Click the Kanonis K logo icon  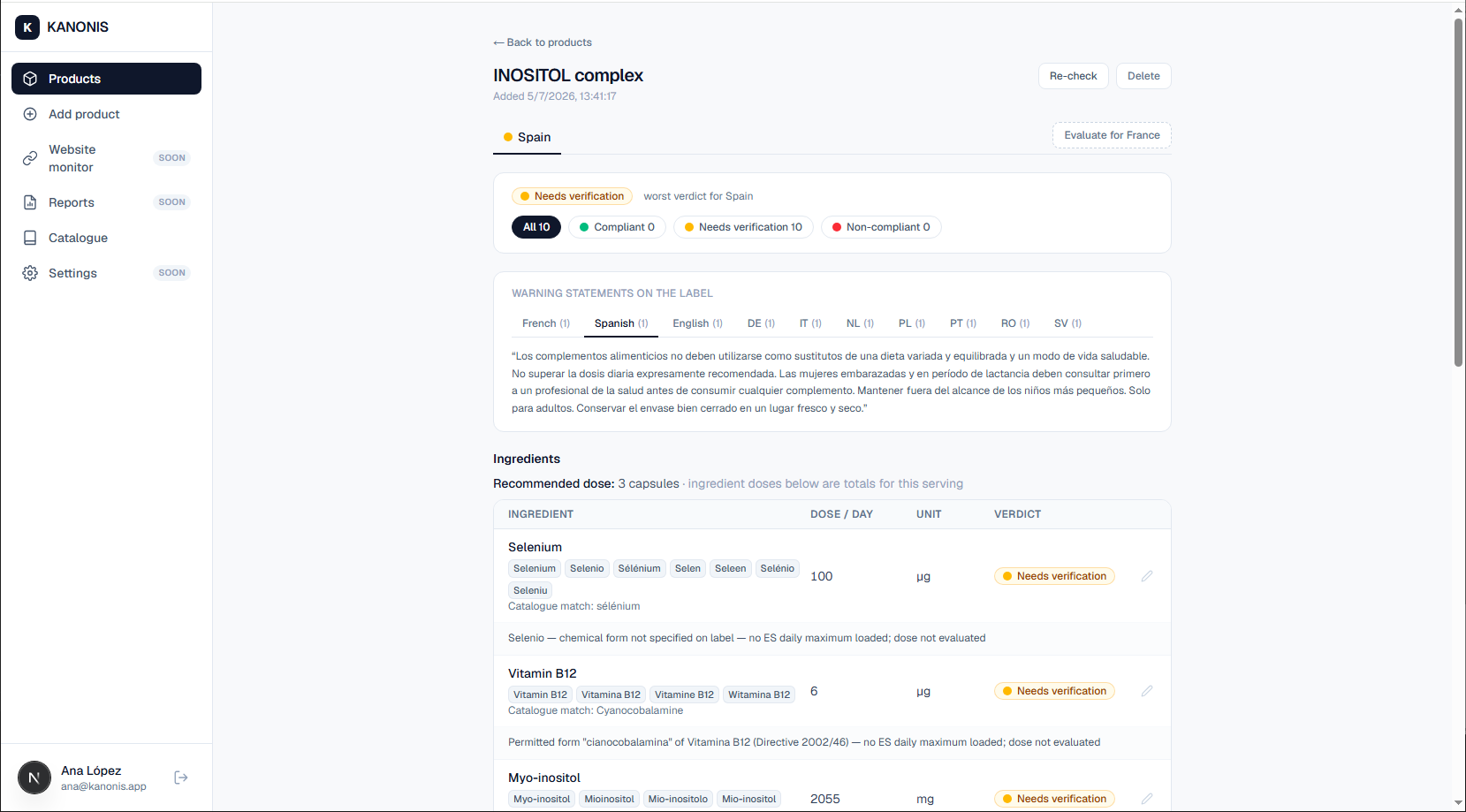tap(27, 27)
